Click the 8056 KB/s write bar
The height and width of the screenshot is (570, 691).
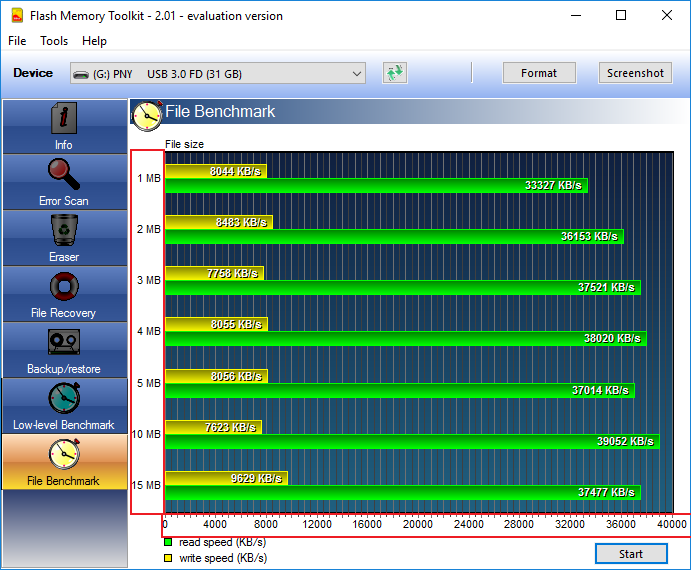pyautogui.click(x=216, y=376)
